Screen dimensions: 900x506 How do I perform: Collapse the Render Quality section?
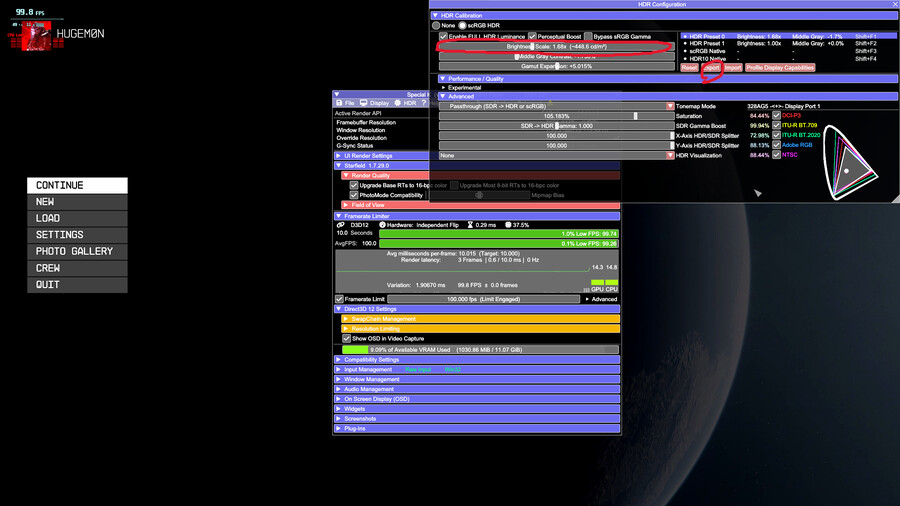pyautogui.click(x=385, y=175)
